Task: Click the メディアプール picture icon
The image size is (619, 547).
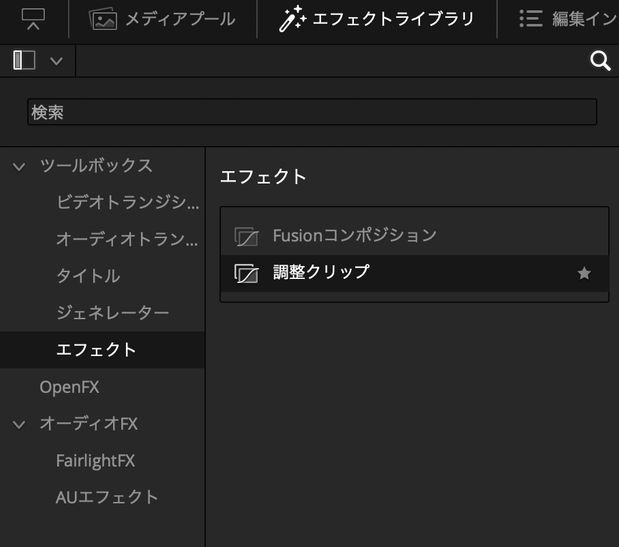Action: [103, 19]
